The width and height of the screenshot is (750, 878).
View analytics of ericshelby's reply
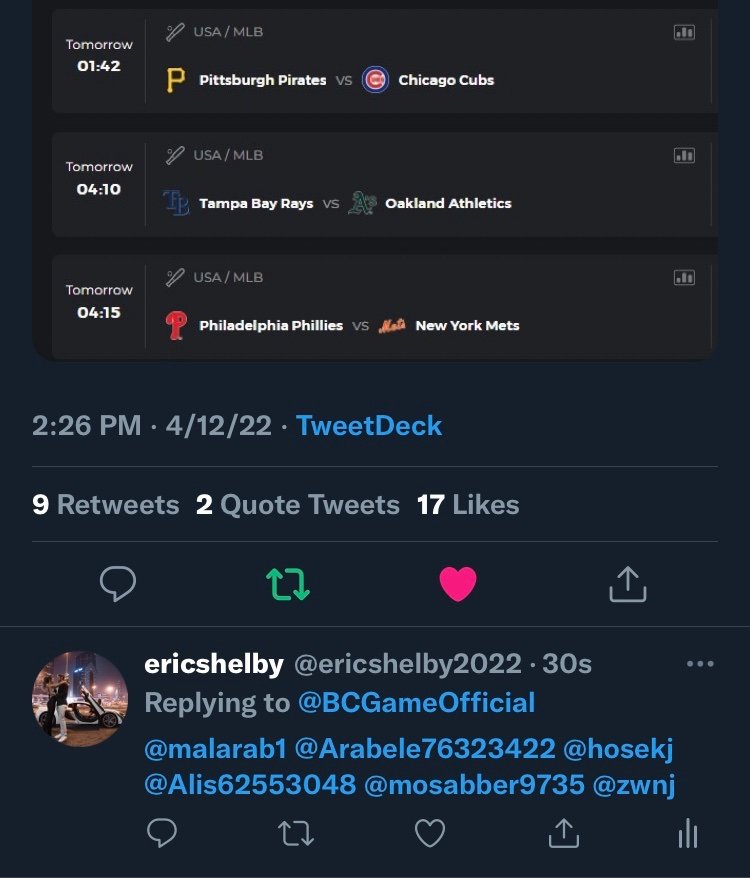click(688, 833)
